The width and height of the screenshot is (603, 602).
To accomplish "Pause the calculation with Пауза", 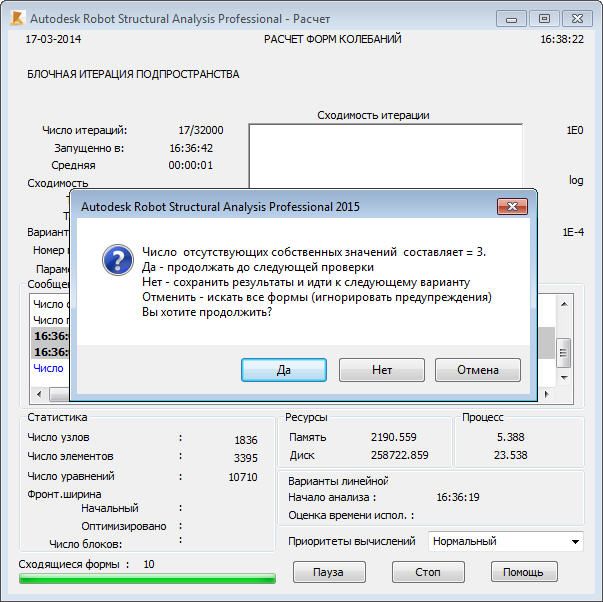I will pos(329,572).
